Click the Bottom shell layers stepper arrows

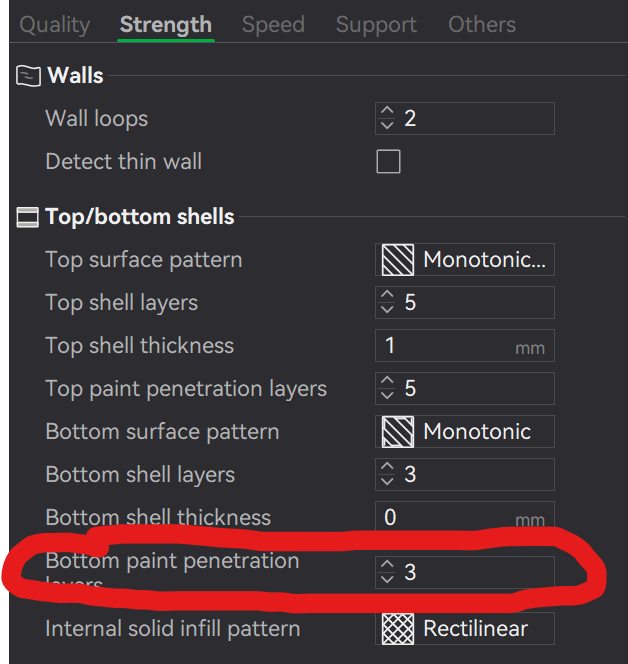point(388,474)
